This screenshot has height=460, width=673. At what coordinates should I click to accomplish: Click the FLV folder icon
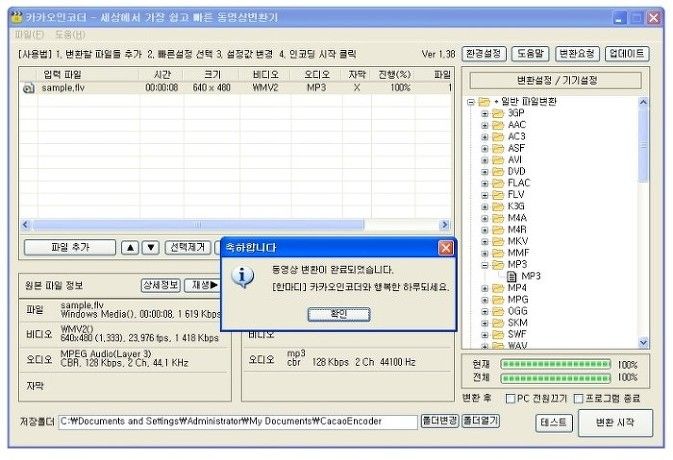tap(498, 195)
